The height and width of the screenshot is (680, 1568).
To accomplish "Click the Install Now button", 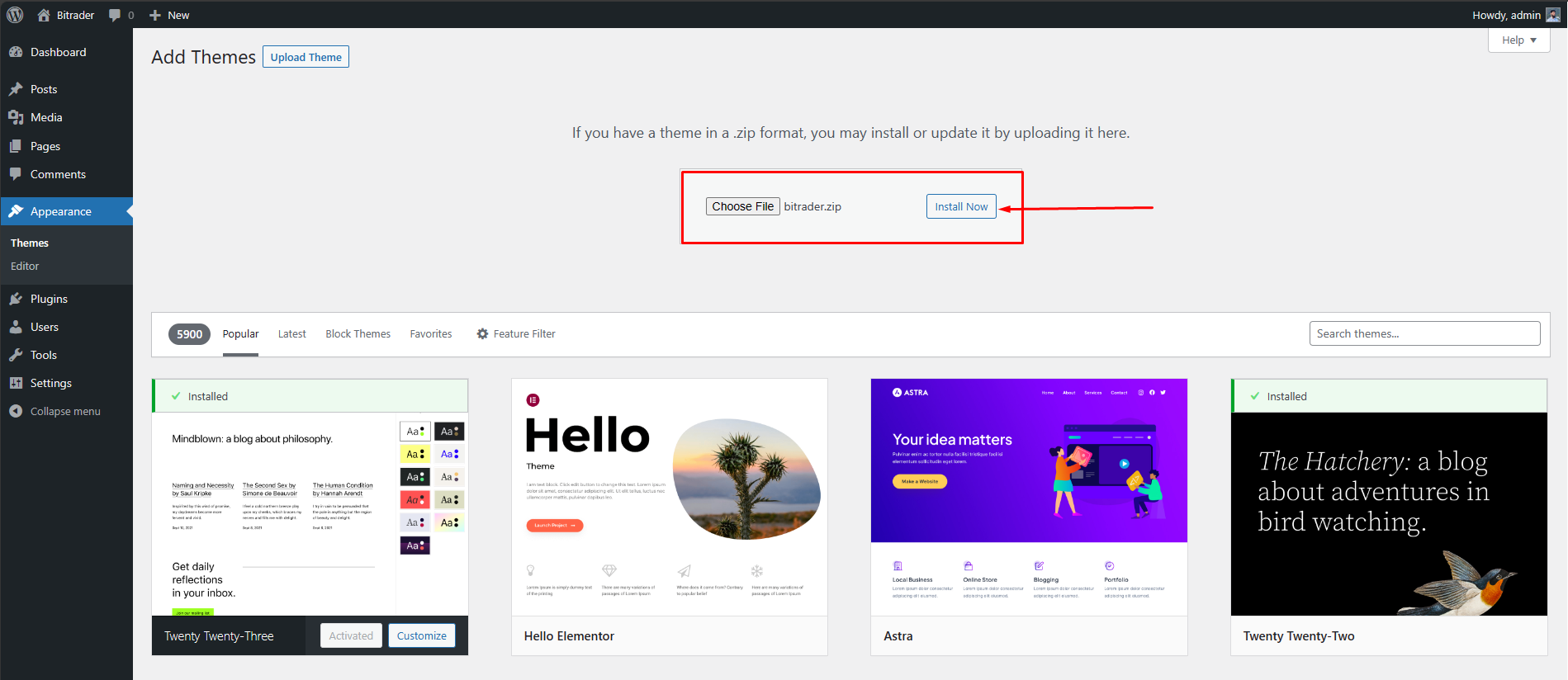I will click(960, 206).
